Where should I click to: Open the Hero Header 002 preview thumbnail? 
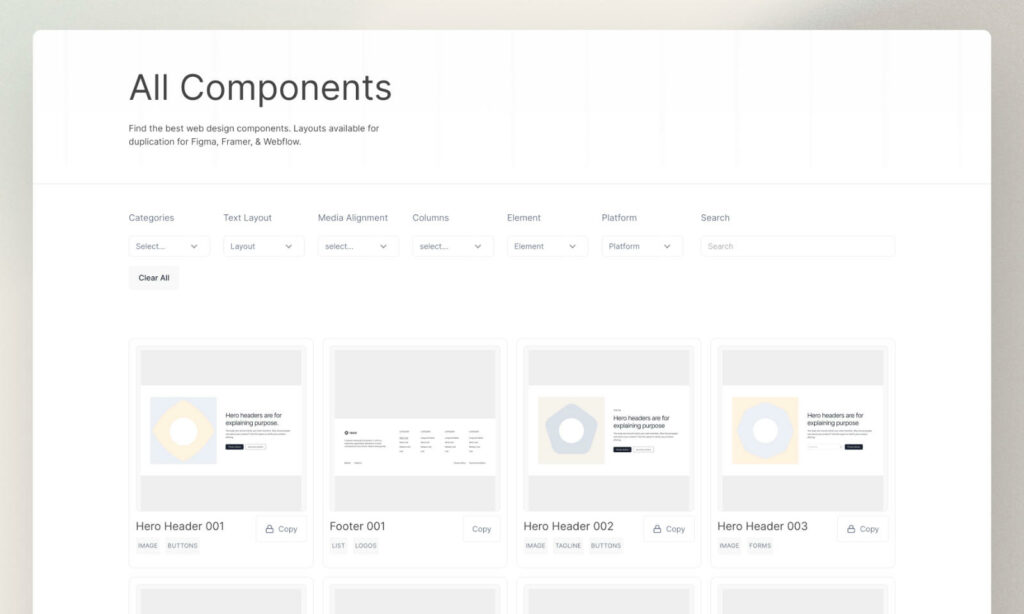coord(607,428)
